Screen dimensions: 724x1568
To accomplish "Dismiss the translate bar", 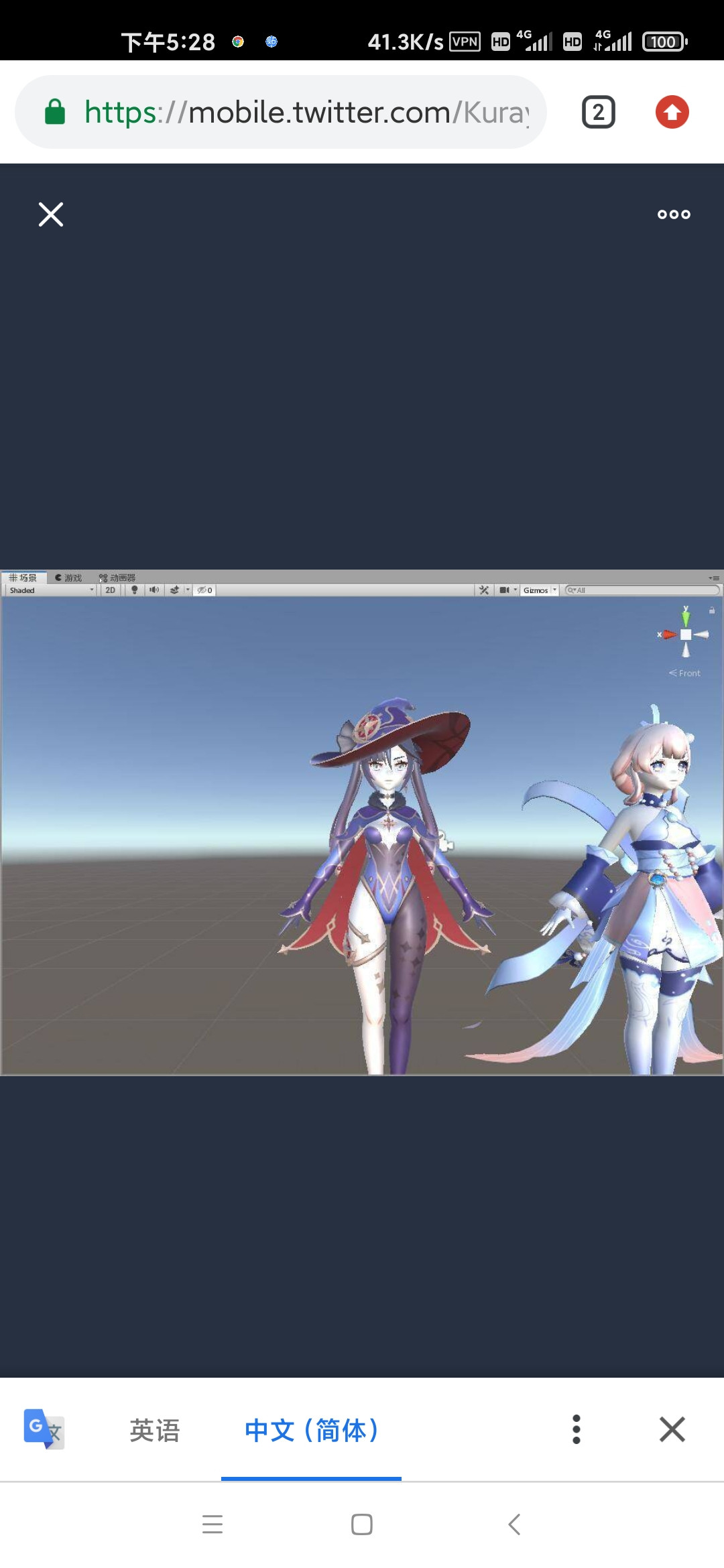I will (672, 1429).
